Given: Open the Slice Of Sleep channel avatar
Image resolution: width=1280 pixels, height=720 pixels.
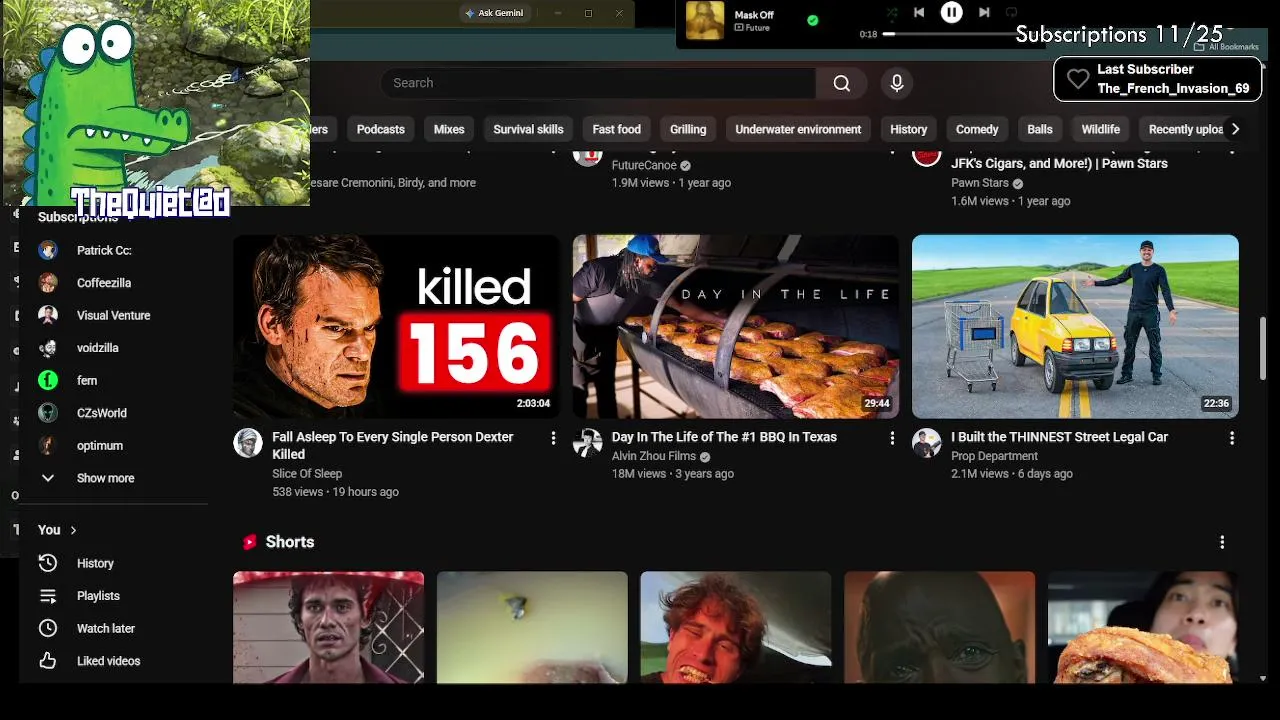Looking at the screenshot, I should (248, 443).
